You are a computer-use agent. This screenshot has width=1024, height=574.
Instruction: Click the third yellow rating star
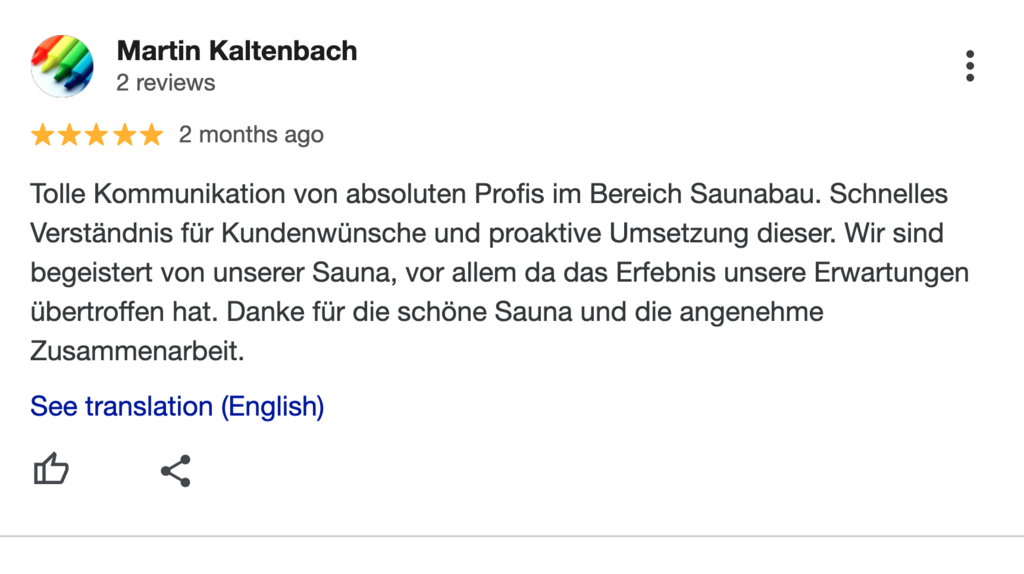[97, 135]
